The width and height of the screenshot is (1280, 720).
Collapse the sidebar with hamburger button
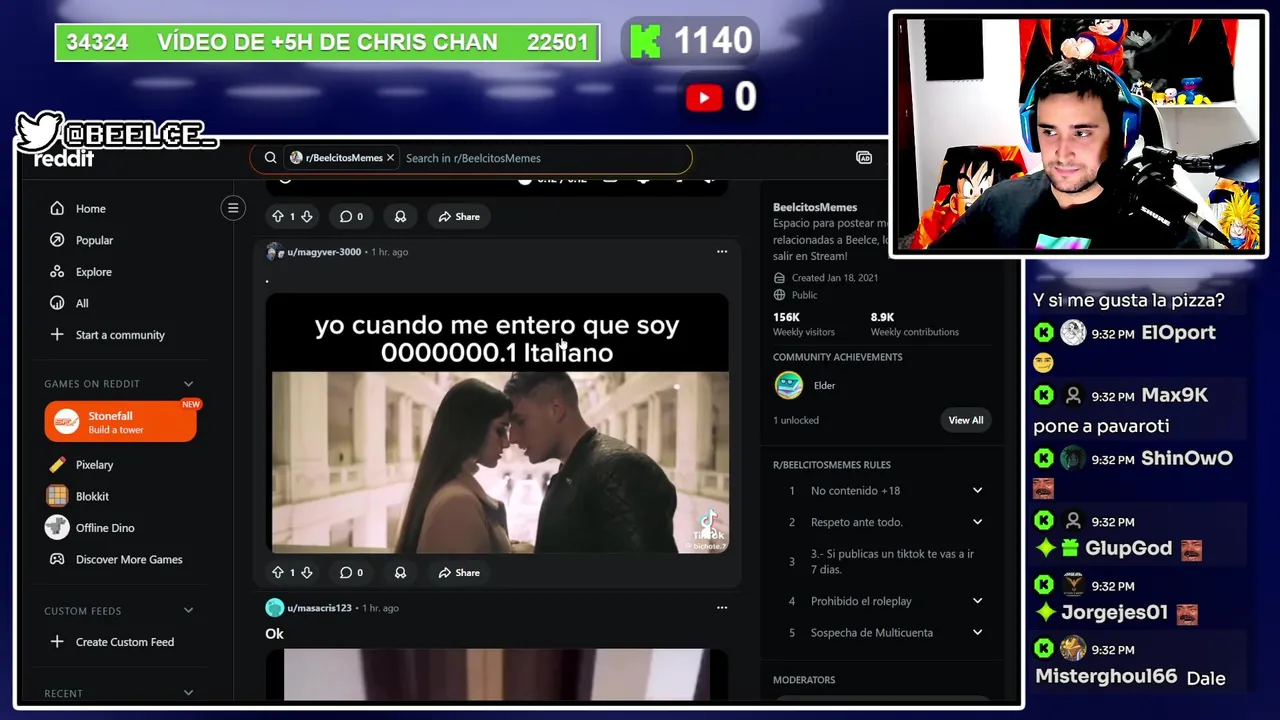[233, 208]
